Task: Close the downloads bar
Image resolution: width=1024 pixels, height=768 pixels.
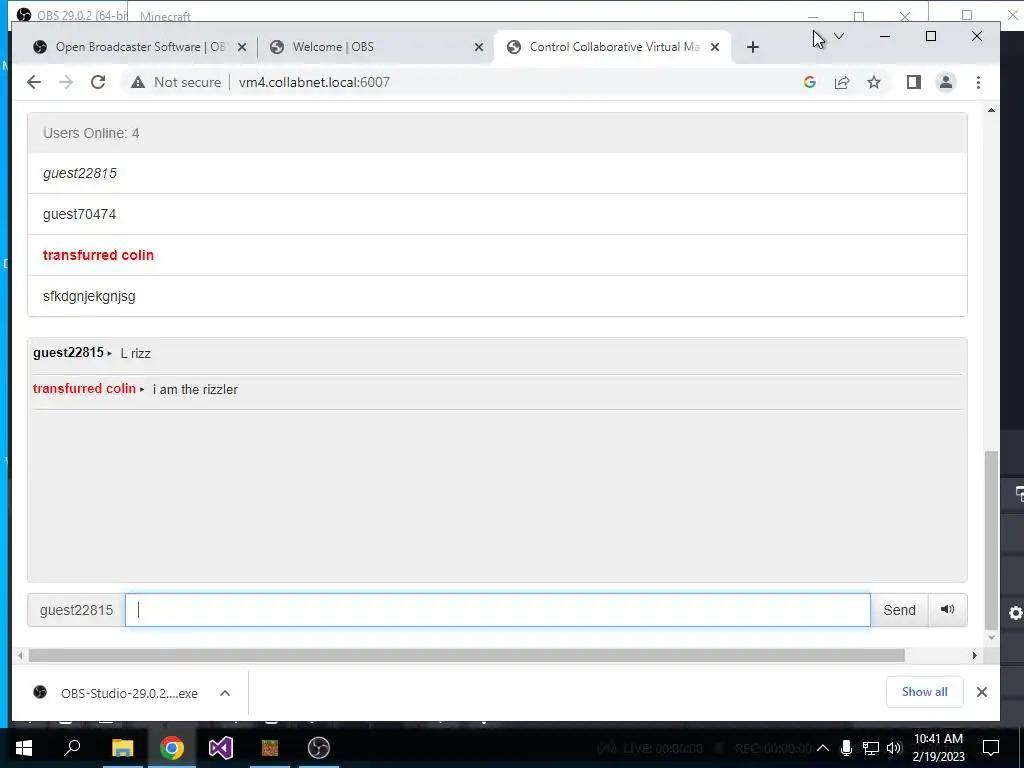Action: pos(982,692)
